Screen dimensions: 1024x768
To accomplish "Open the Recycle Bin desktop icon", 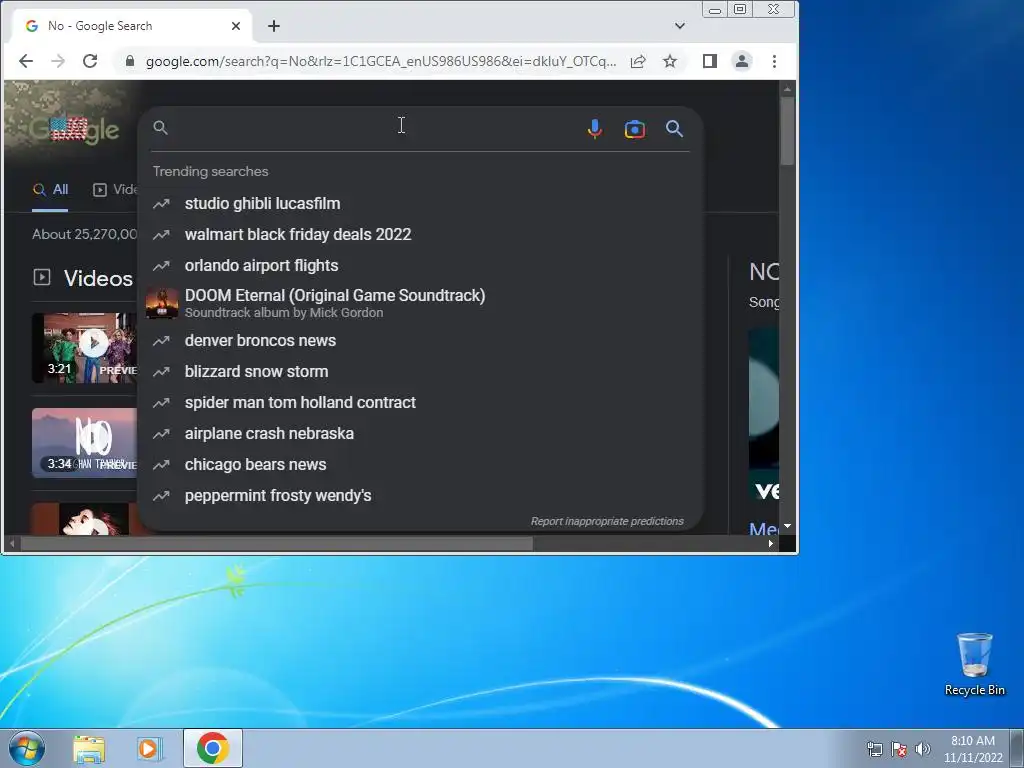I will [974, 664].
